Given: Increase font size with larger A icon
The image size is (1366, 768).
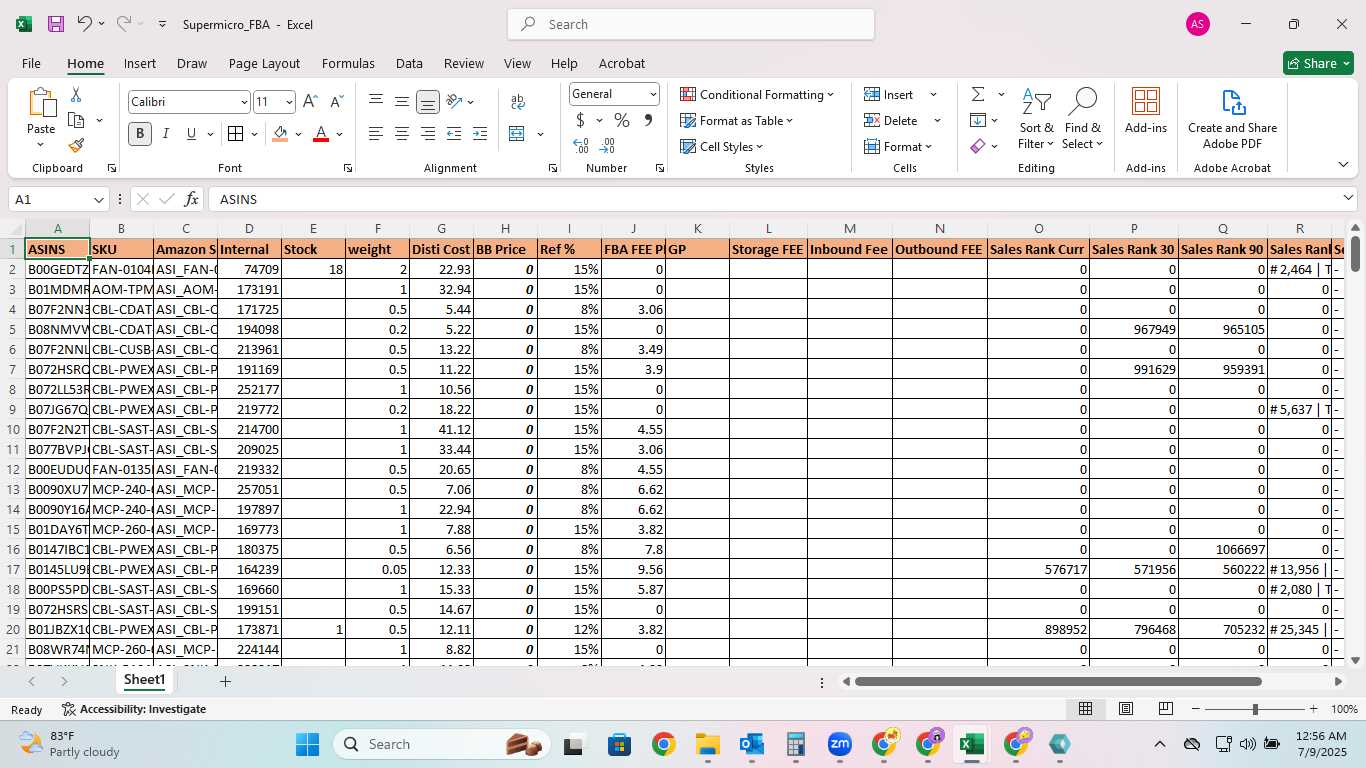Looking at the screenshot, I should [x=310, y=102].
